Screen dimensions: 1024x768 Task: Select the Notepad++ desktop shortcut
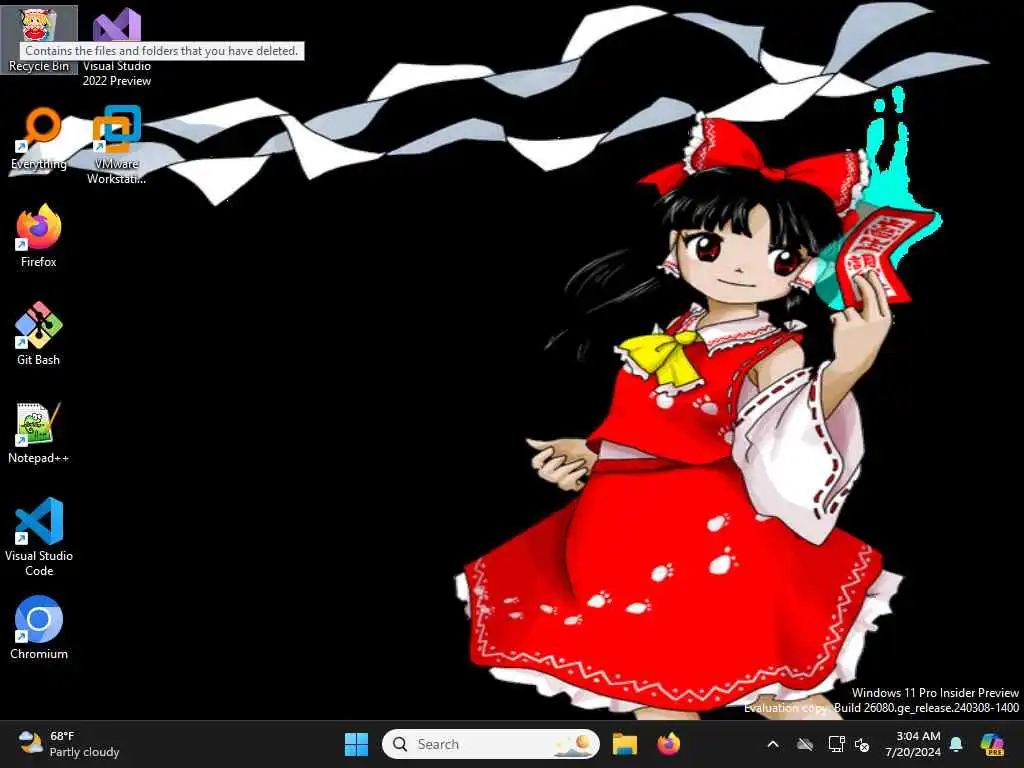click(39, 432)
